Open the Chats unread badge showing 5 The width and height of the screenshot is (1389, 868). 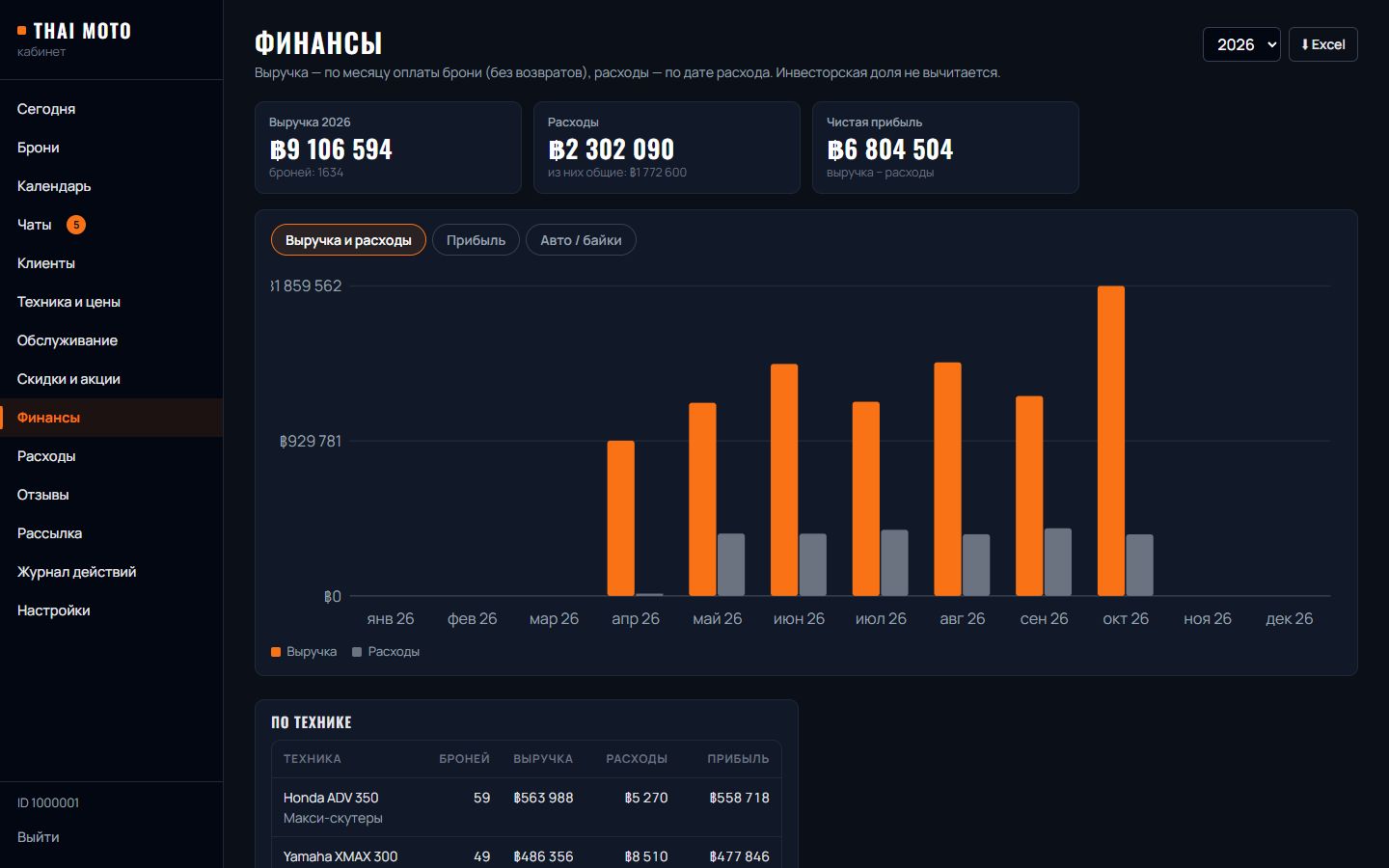pos(76,225)
